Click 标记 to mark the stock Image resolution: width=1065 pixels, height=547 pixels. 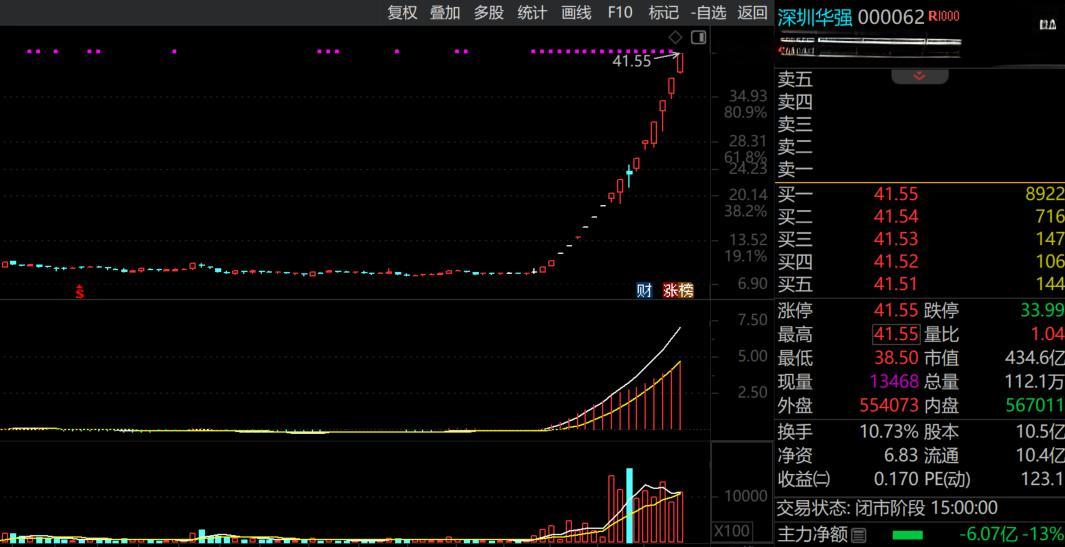(x=663, y=13)
